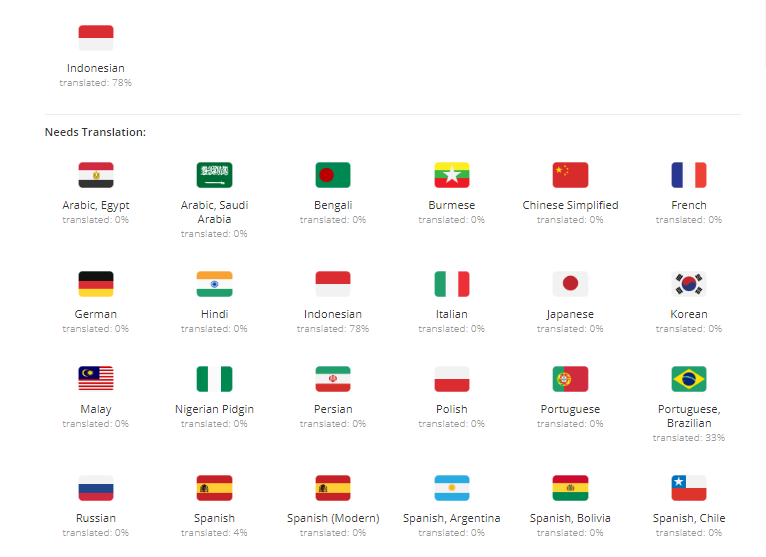The height and width of the screenshot is (557, 766).
Task: Click the Persian flag icon
Action: coord(333,379)
